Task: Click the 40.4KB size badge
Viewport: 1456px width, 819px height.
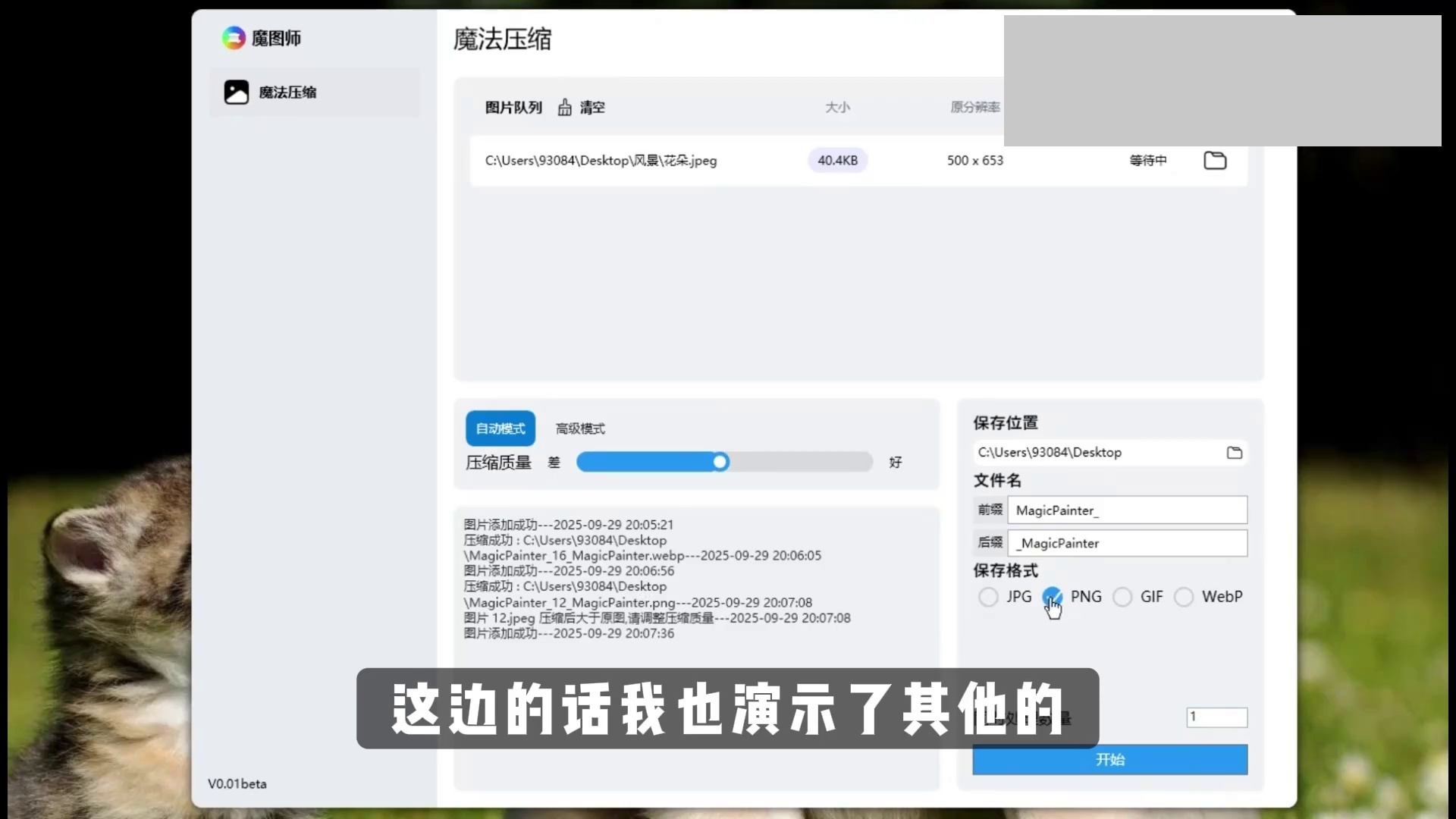Action: pyautogui.click(x=837, y=161)
